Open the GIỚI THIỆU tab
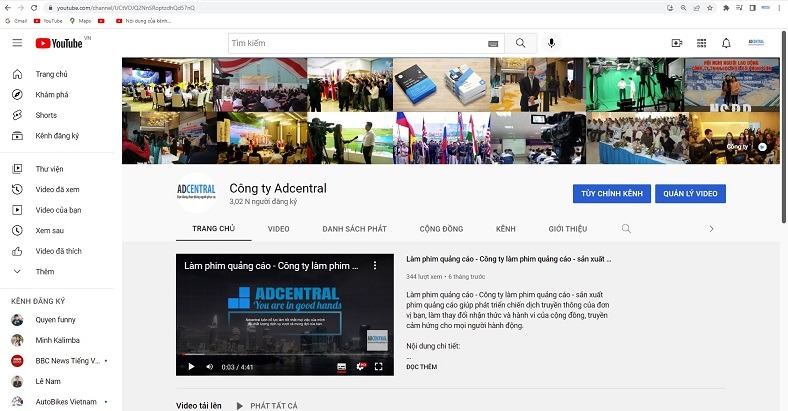The height and width of the screenshot is (411, 788). click(568, 228)
